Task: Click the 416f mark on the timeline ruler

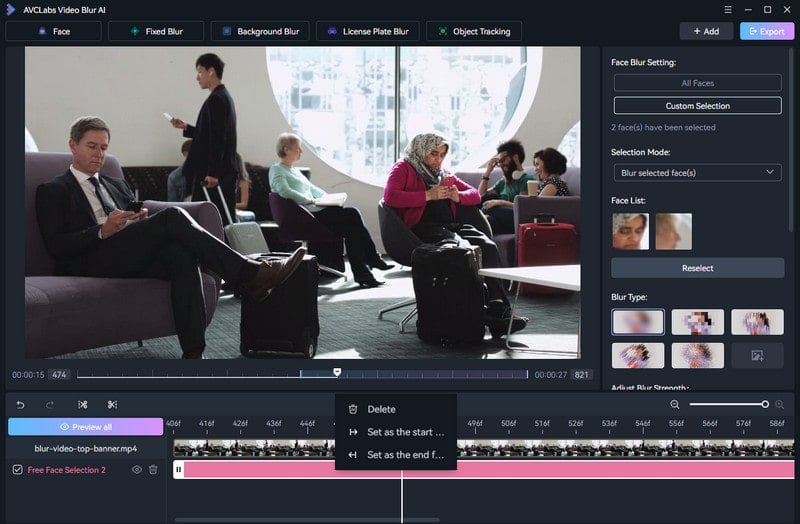Action: click(207, 423)
